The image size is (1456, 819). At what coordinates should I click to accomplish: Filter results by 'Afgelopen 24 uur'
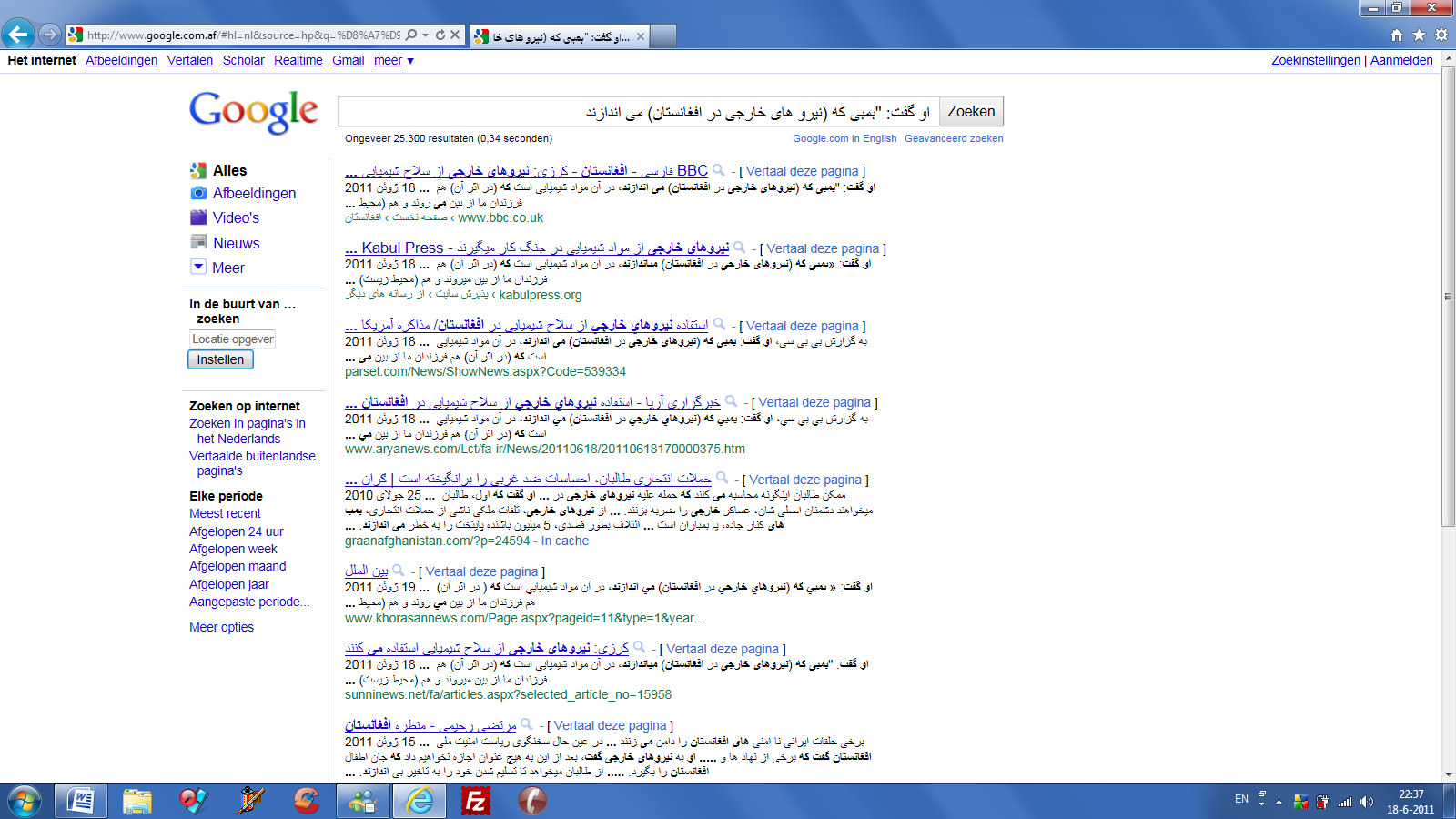(x=237, y=531)
